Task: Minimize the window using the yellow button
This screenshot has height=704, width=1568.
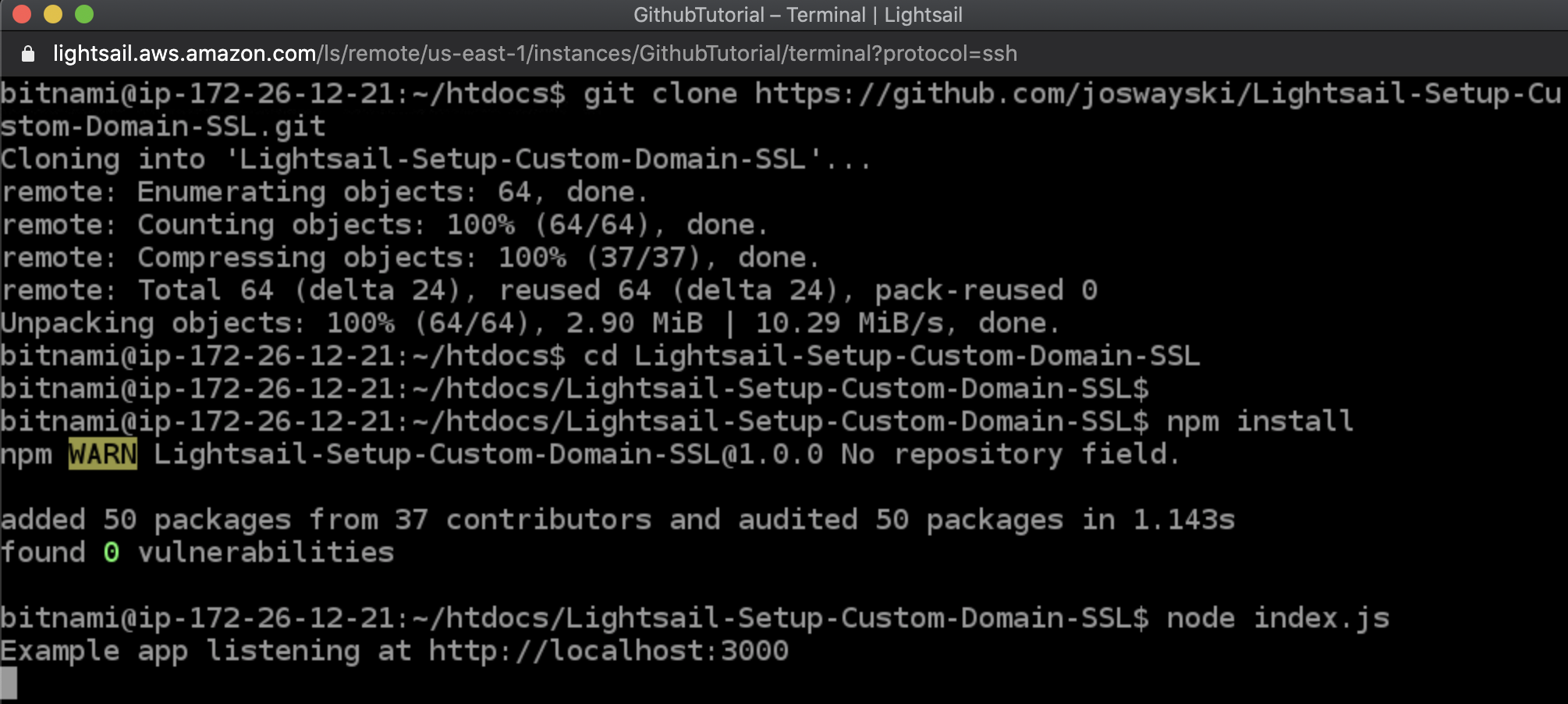Action: pos(53,14)
